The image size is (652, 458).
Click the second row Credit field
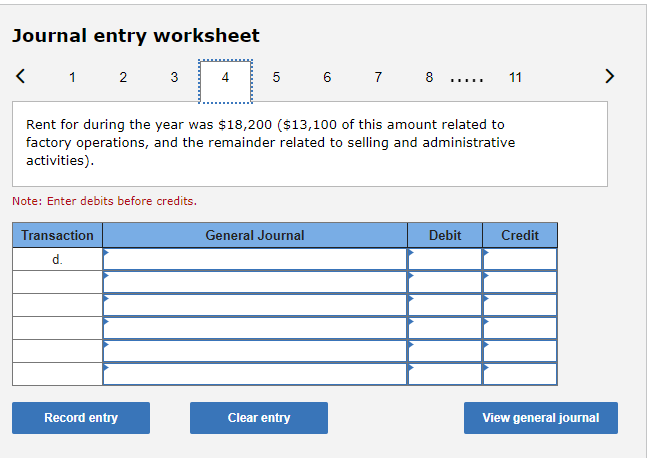click(520, 282)
